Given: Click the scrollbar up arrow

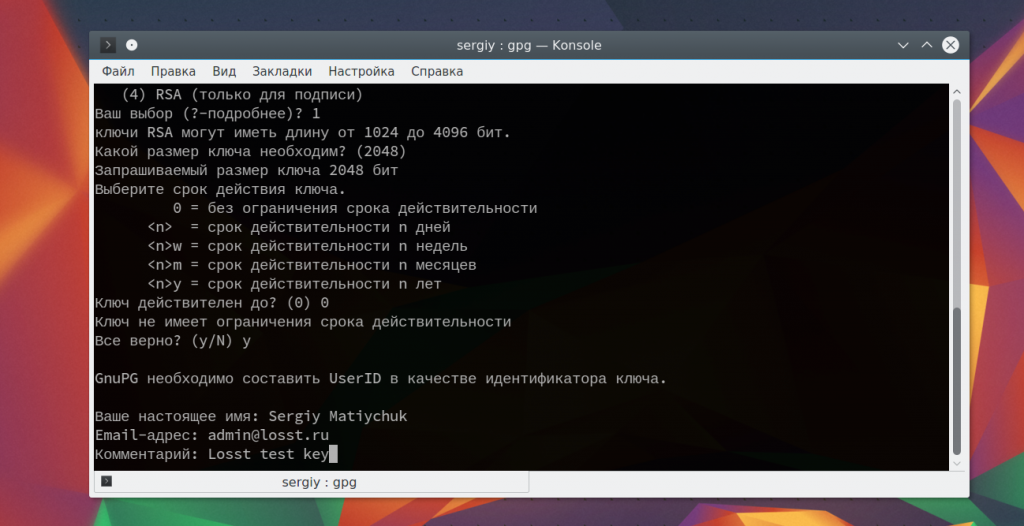Looking at the screenshot, I should click(x=957, y=92).
